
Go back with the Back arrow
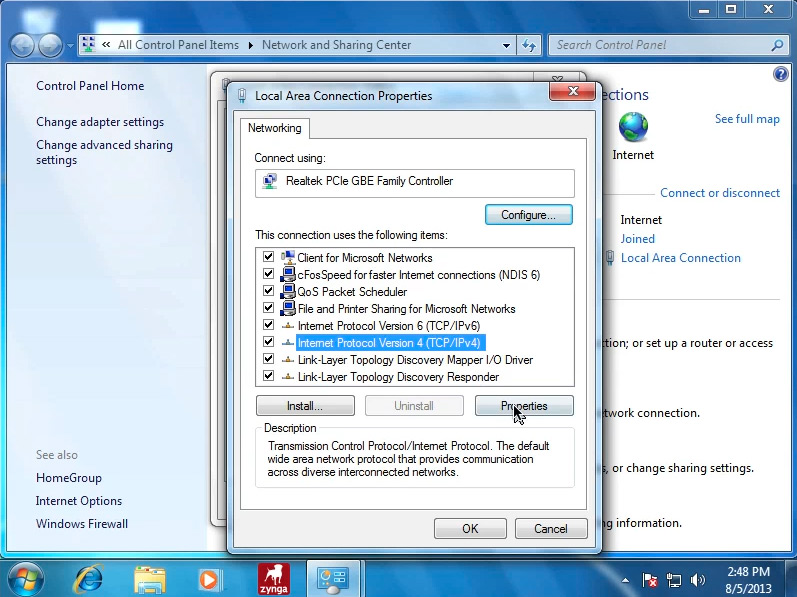pos(22,46)
